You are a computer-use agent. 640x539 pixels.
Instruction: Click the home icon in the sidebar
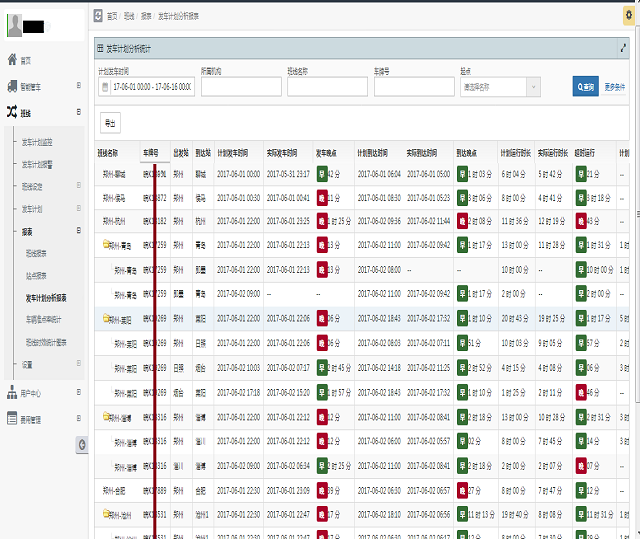point(12,60)
